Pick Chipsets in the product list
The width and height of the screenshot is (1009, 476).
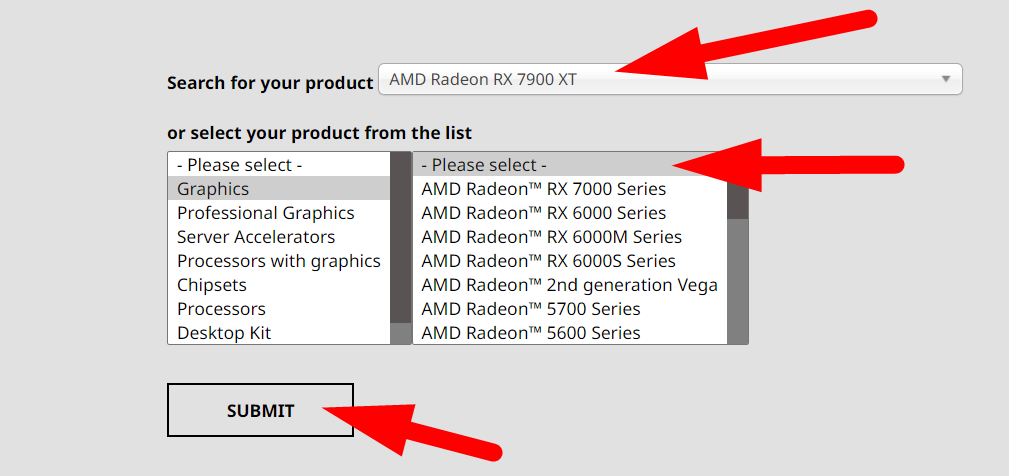[279, 285]
